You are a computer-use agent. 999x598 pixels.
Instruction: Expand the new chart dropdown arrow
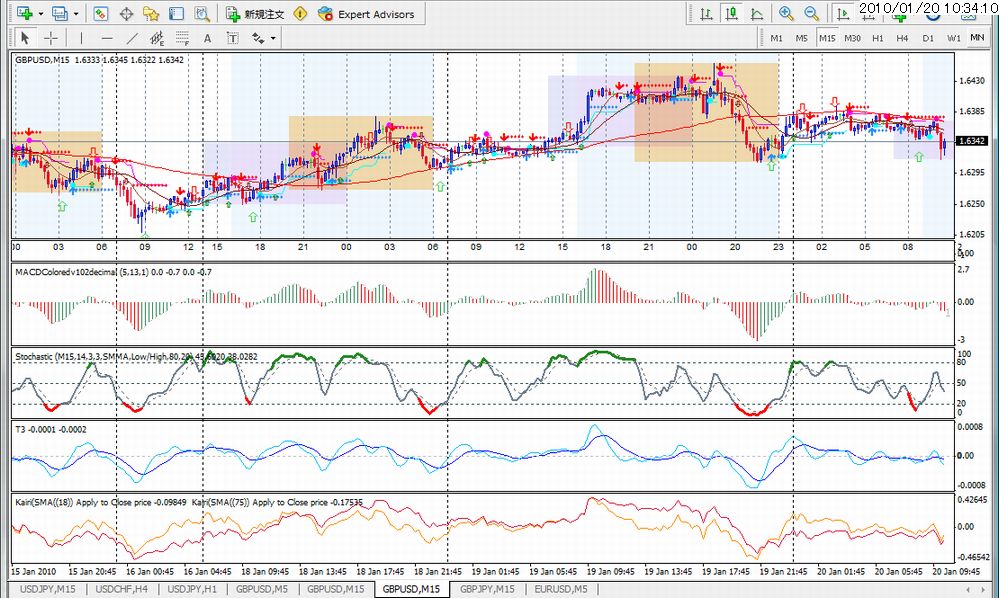click(x=41, y=13)
